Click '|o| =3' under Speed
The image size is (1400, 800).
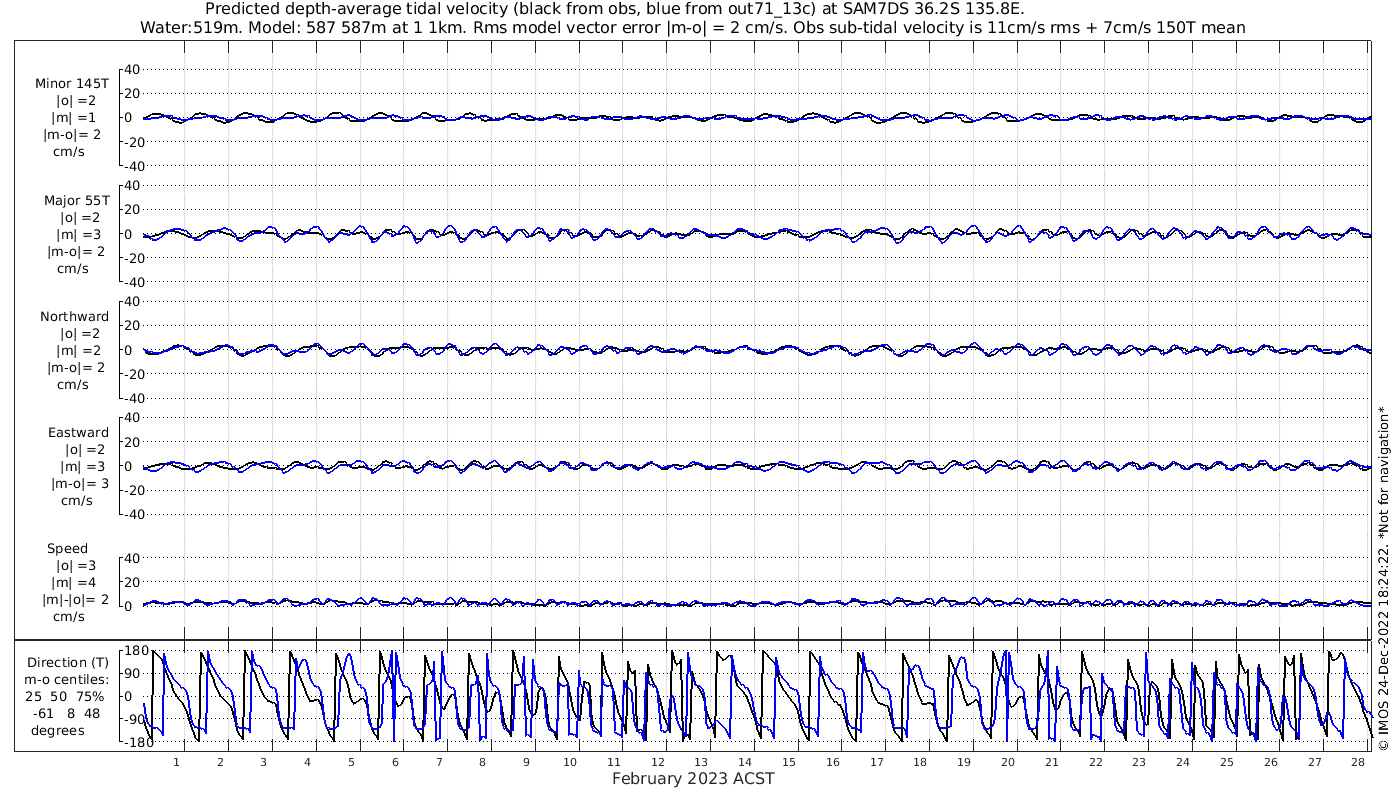[76, 565]
